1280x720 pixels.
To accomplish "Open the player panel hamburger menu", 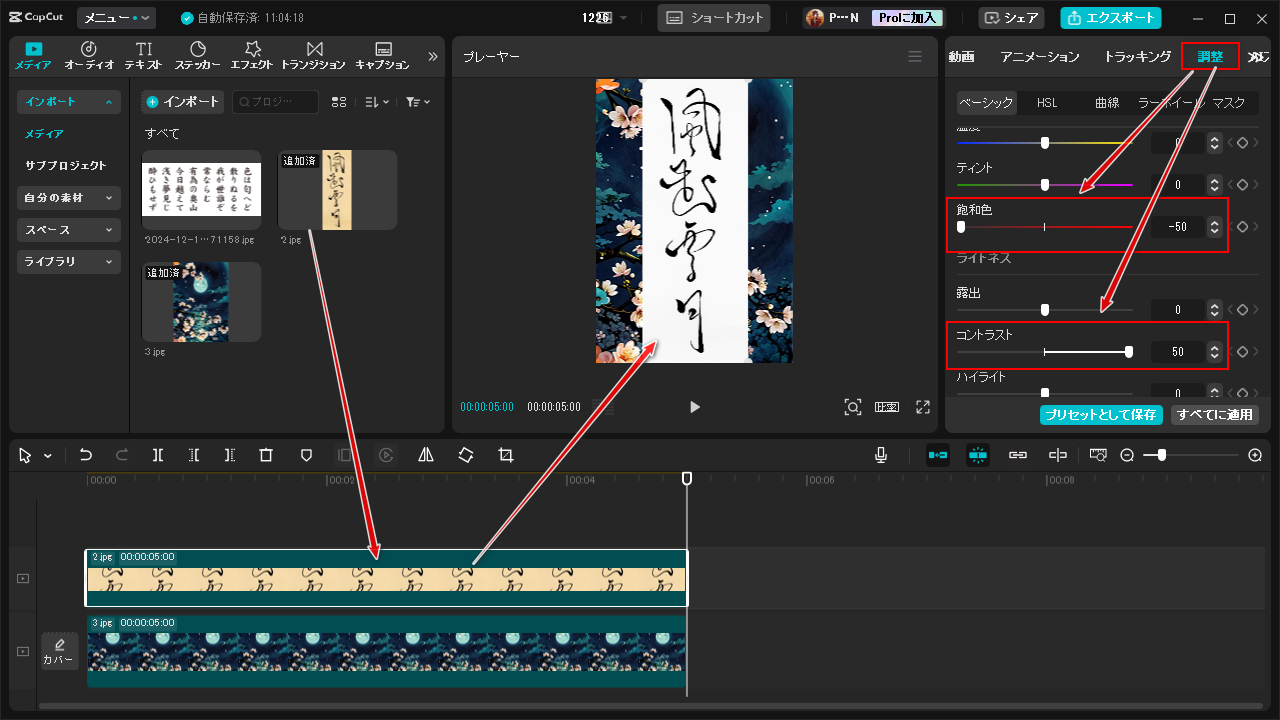I will click(x=915, y=57).
